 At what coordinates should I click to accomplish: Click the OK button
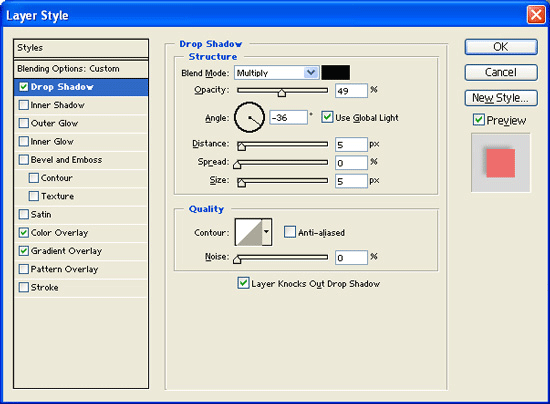pos(501,47)
